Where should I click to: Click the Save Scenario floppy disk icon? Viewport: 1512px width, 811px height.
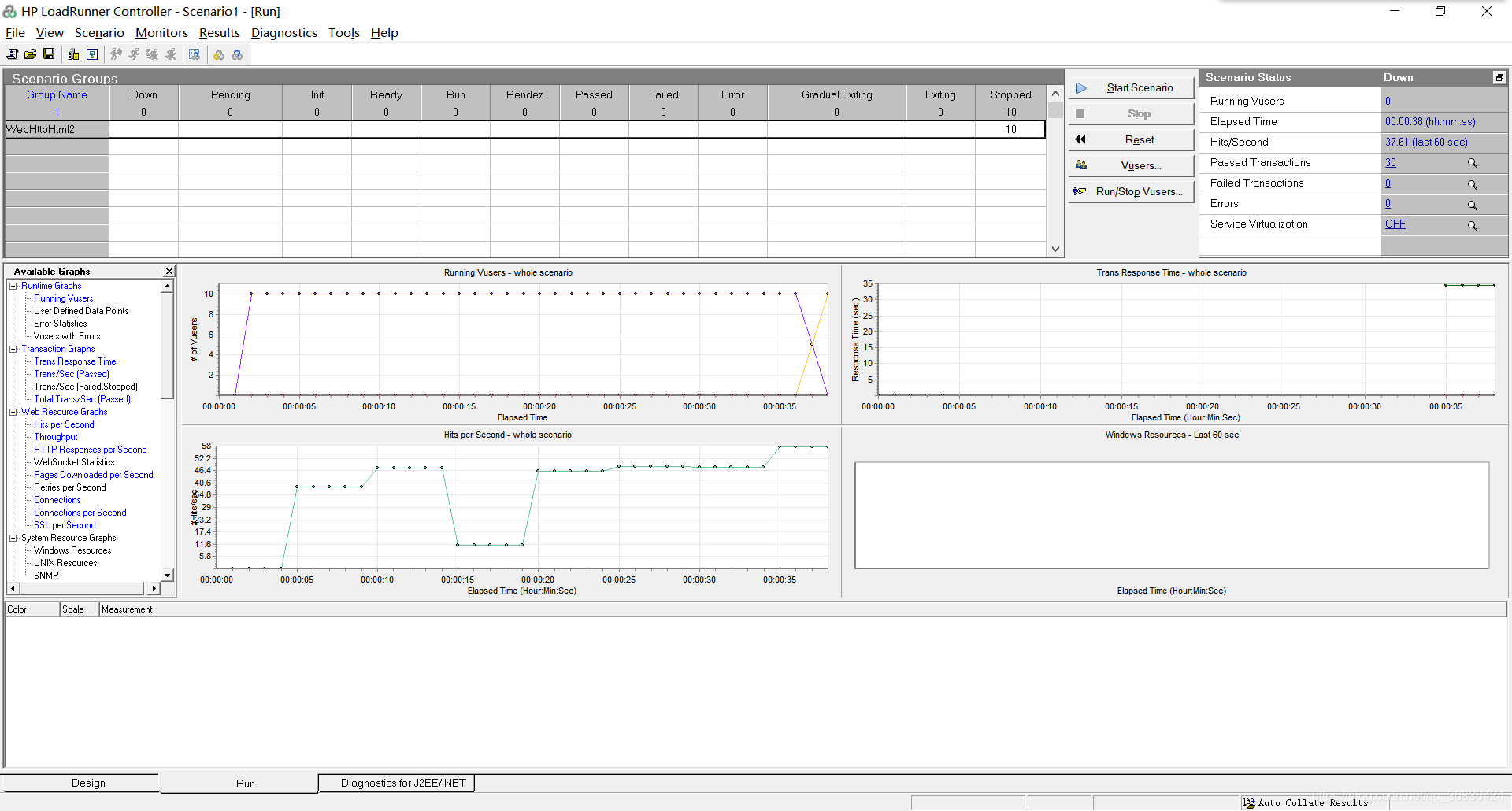49,54
